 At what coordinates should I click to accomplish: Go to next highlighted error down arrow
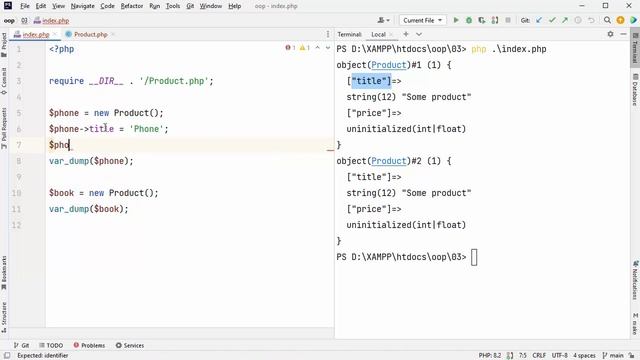click(x=328, y=48)
